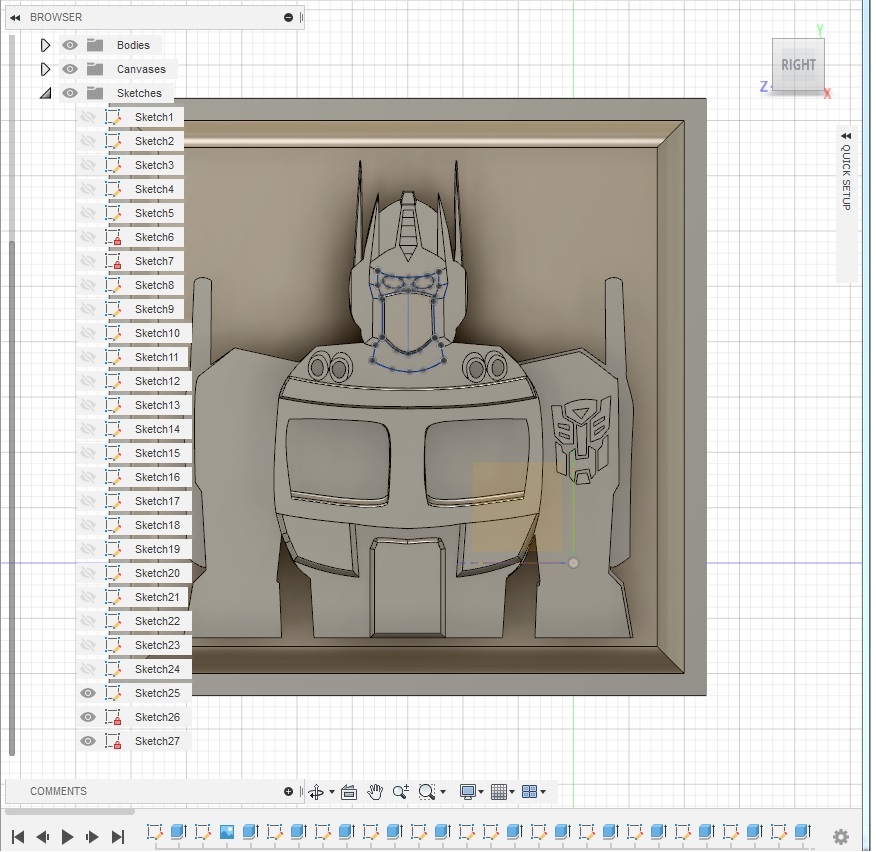Click the Canvases folder icon
Screen dimensions: 876x852
[95, 69]
